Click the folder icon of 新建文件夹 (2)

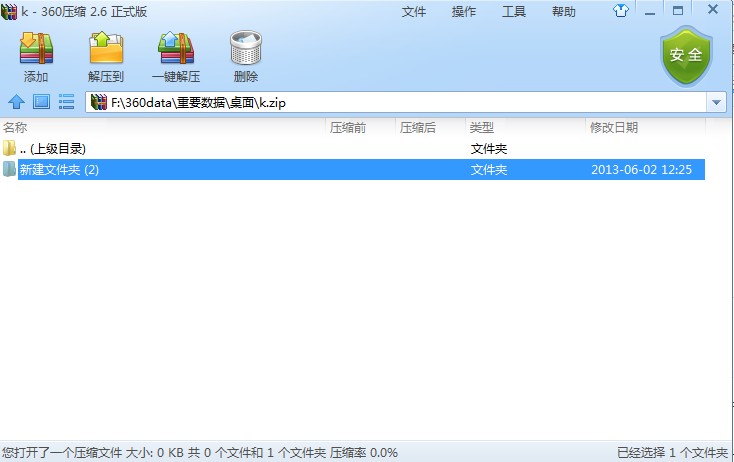pos(9,169)
